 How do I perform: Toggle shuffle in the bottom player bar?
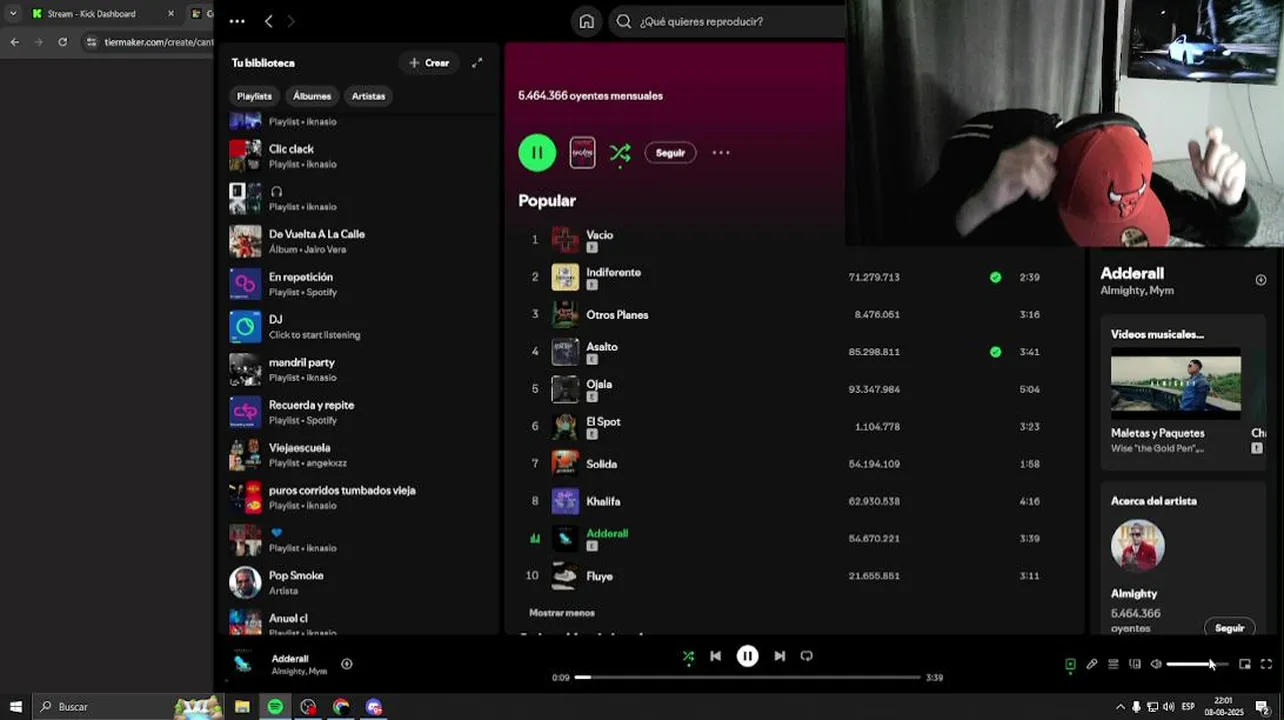(x=688, y=657)
